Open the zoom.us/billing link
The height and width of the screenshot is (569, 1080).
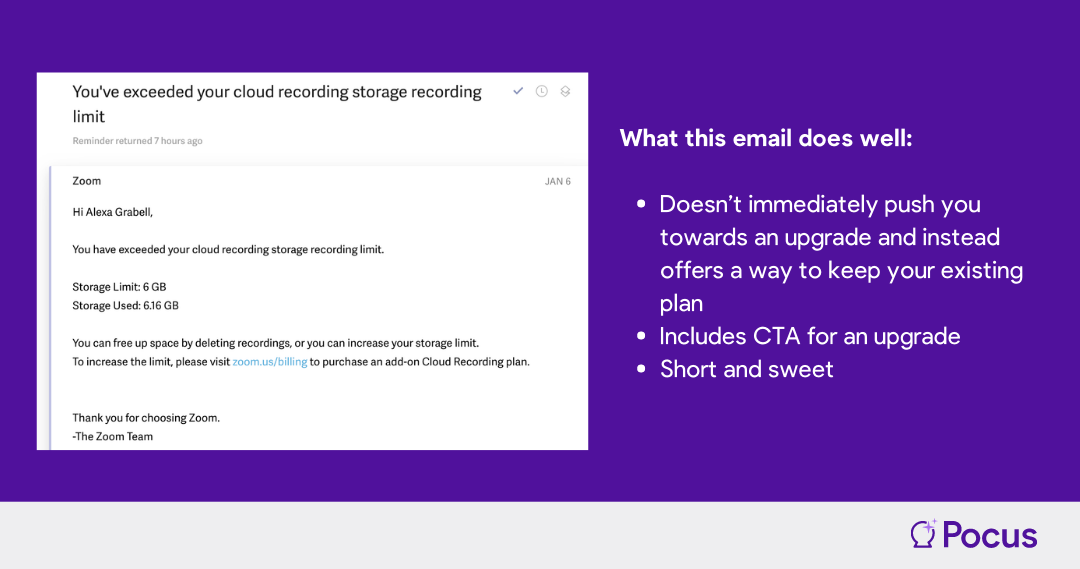269,362
